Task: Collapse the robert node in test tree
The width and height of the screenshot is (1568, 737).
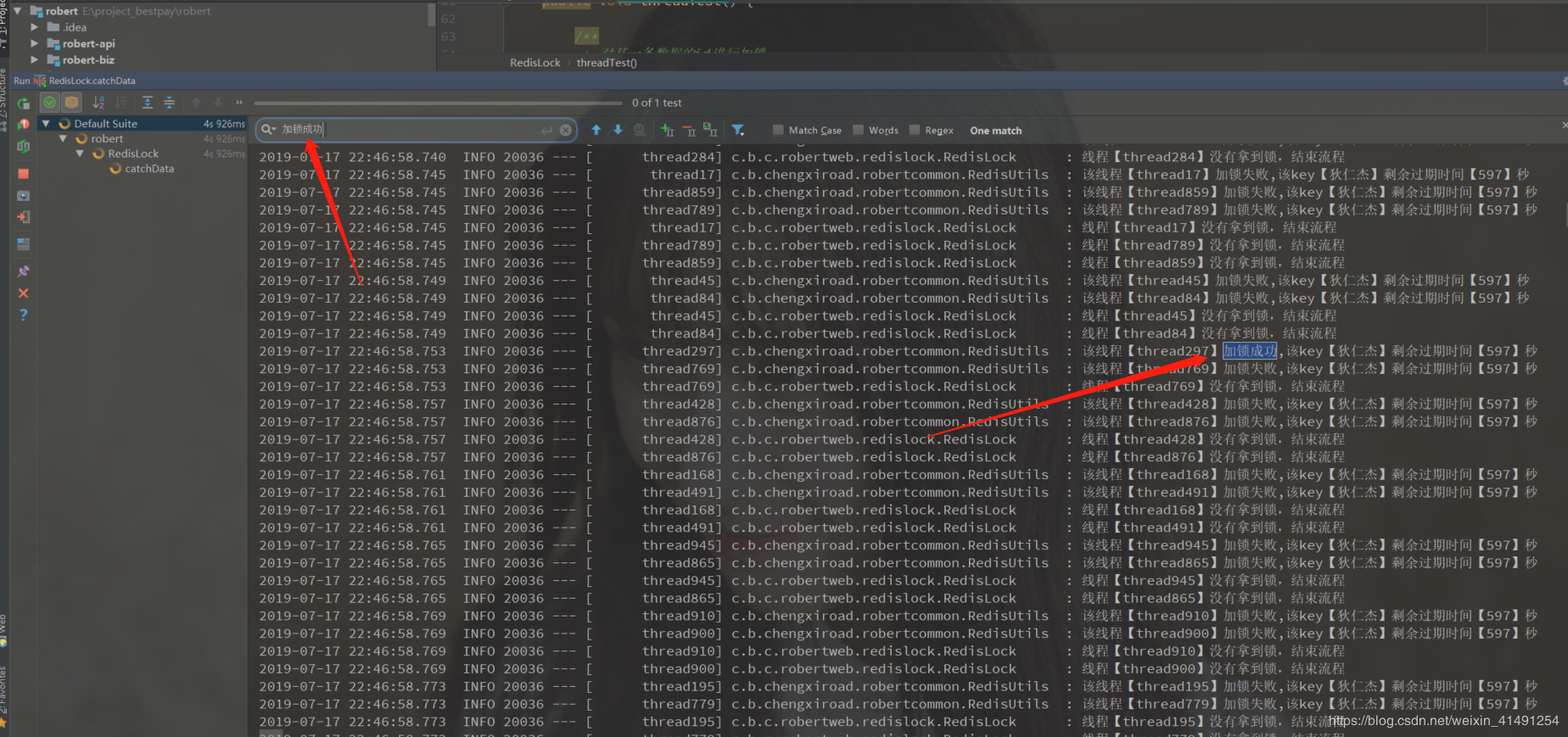Action: [63, 138]
